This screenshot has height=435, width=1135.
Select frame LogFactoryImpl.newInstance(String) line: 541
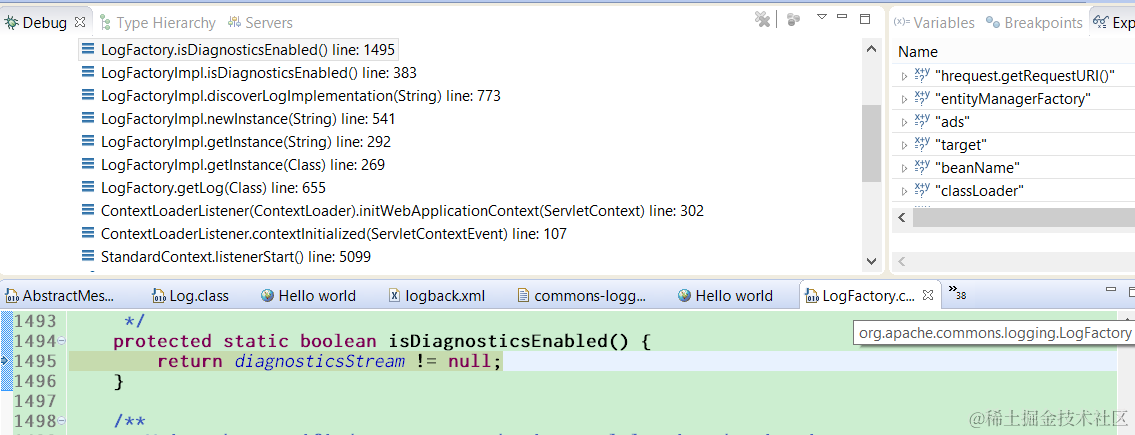pos(248,119)
